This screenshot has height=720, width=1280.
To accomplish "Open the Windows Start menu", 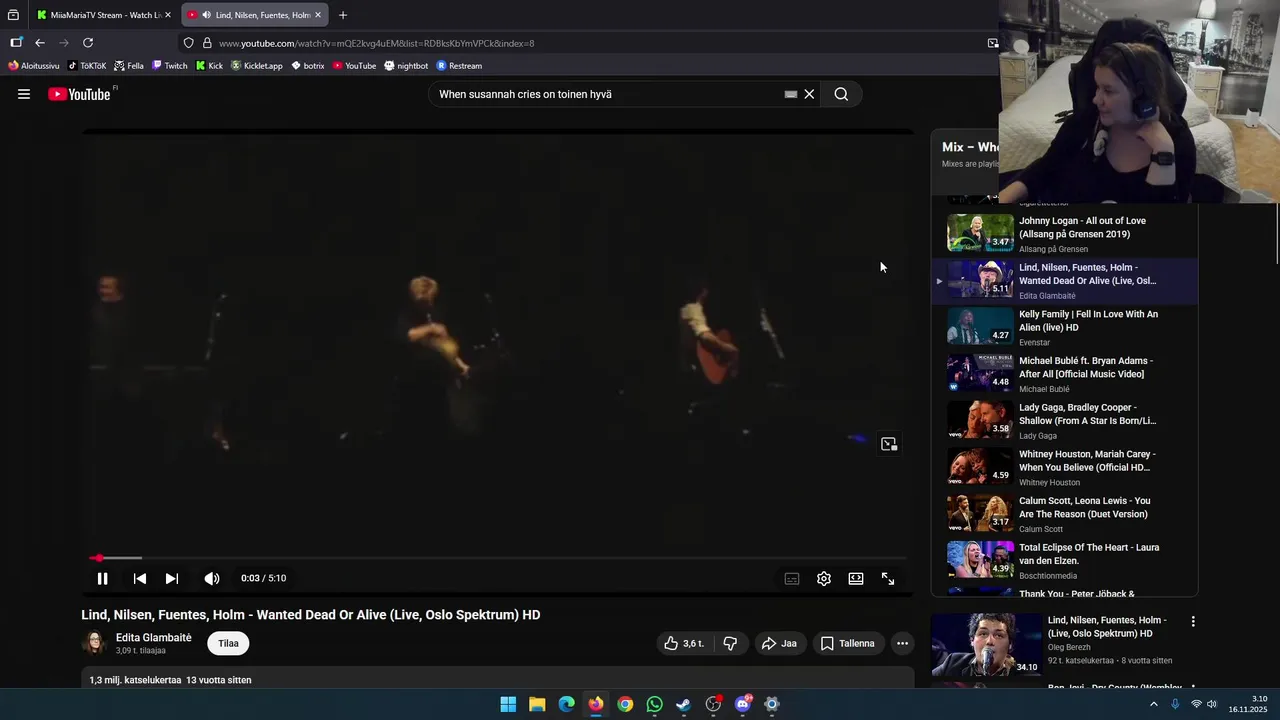I will point(508,704).
